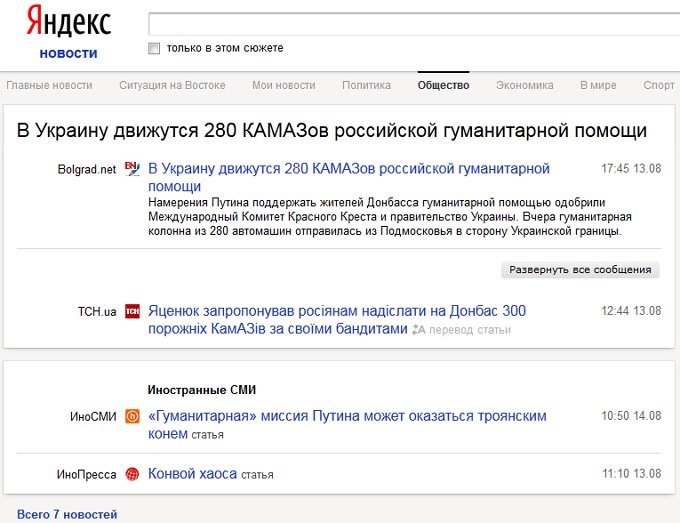The image size is (680, 523).
Task: Open «Гуманитарная» миссия Путина article link
Action: point(347,425)
